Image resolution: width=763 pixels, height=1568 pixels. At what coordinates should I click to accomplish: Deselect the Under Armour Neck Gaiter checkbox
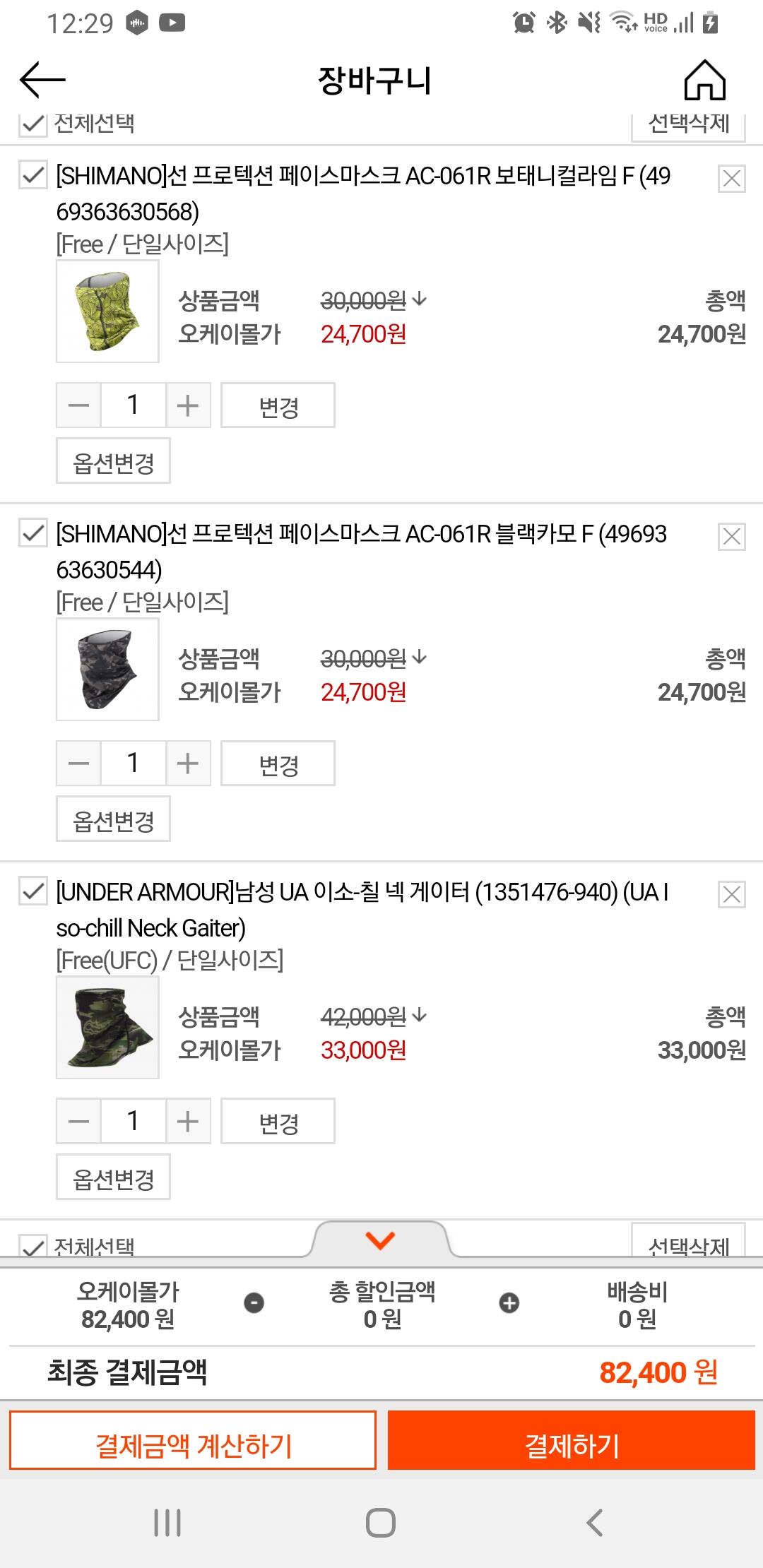click(x=32, y=891)
